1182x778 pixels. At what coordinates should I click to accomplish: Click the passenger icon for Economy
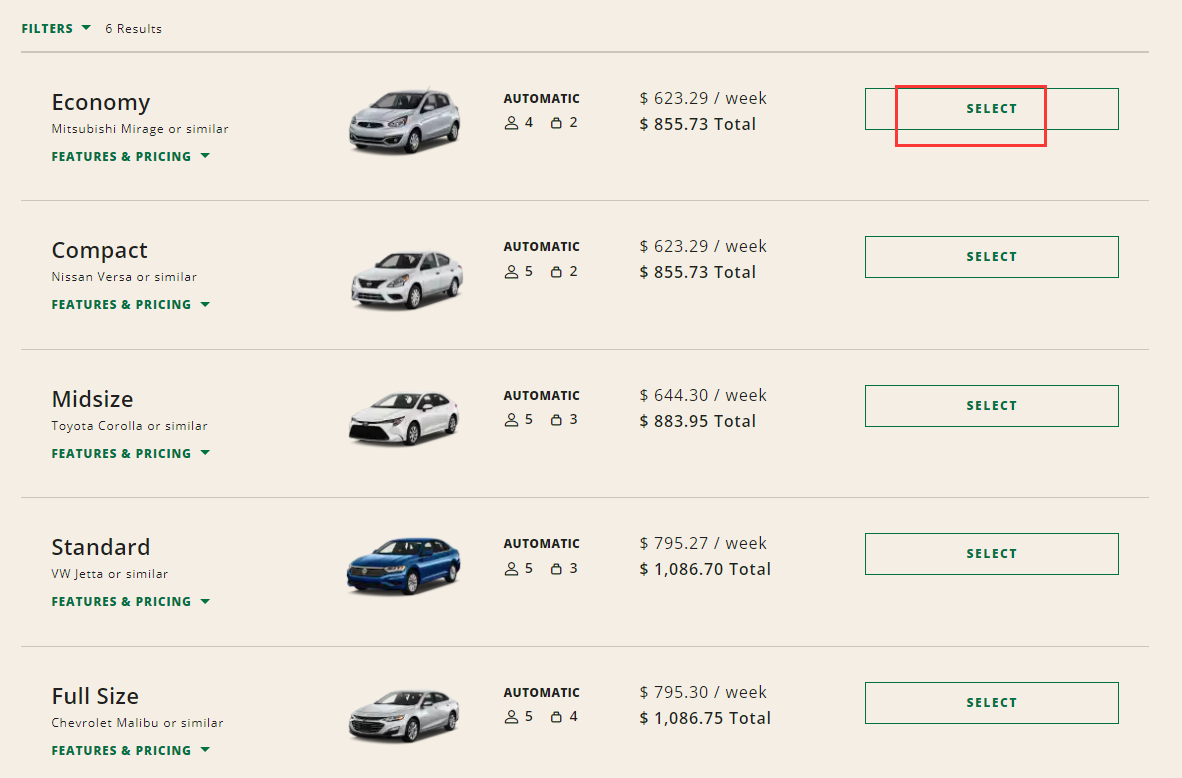(512, 123)
